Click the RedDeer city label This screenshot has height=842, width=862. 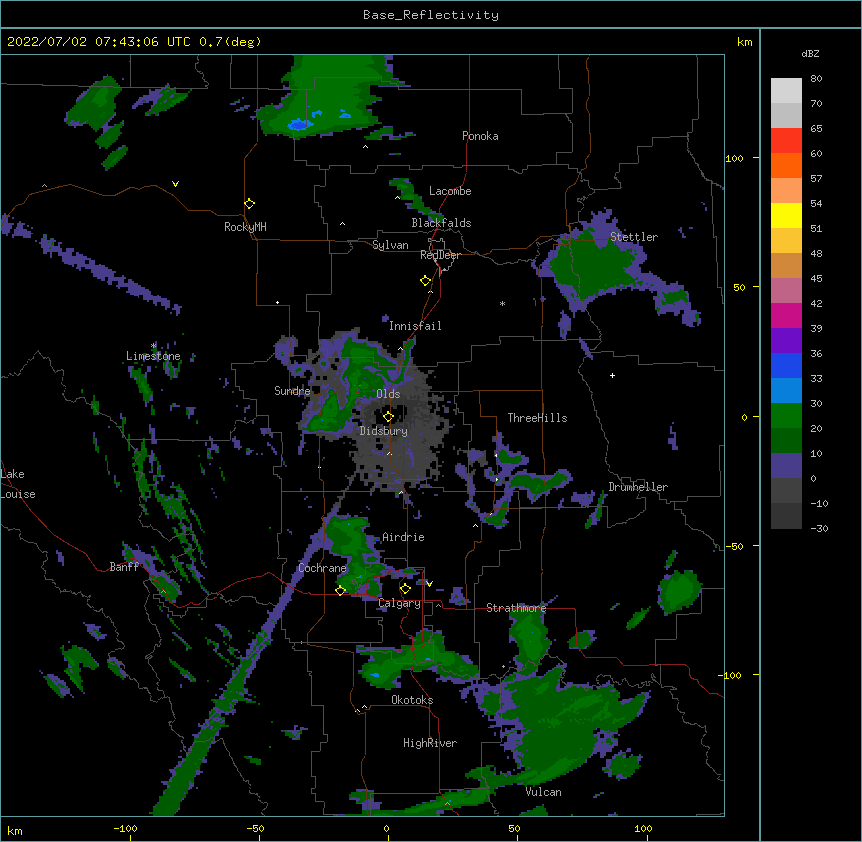tap(440, 255)
